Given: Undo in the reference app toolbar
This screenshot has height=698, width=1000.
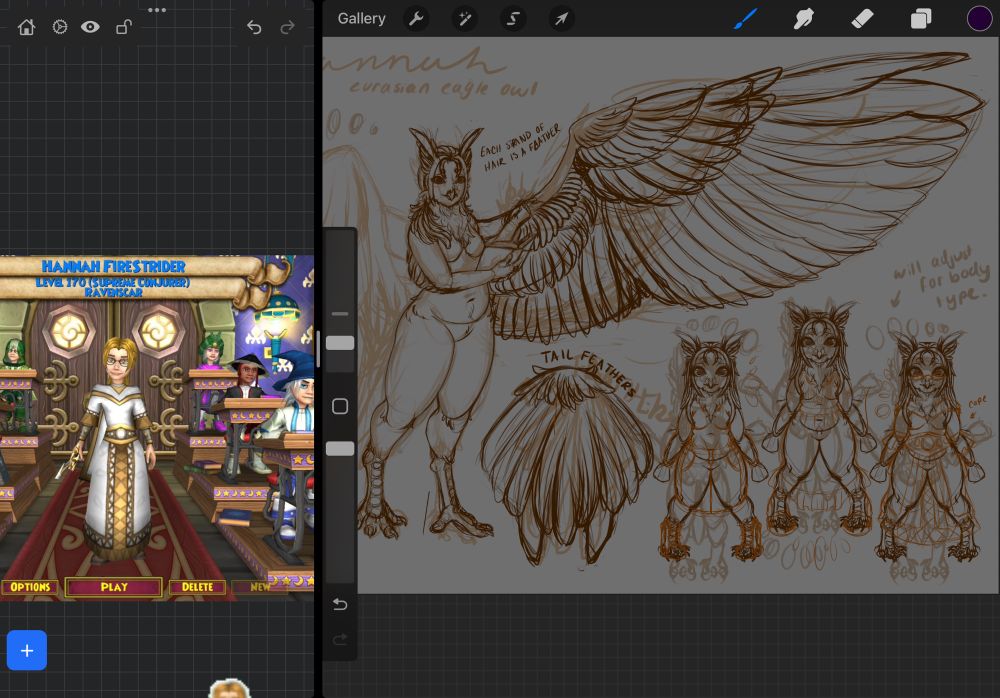Looking at the screenshot, I should click(254, 27).
